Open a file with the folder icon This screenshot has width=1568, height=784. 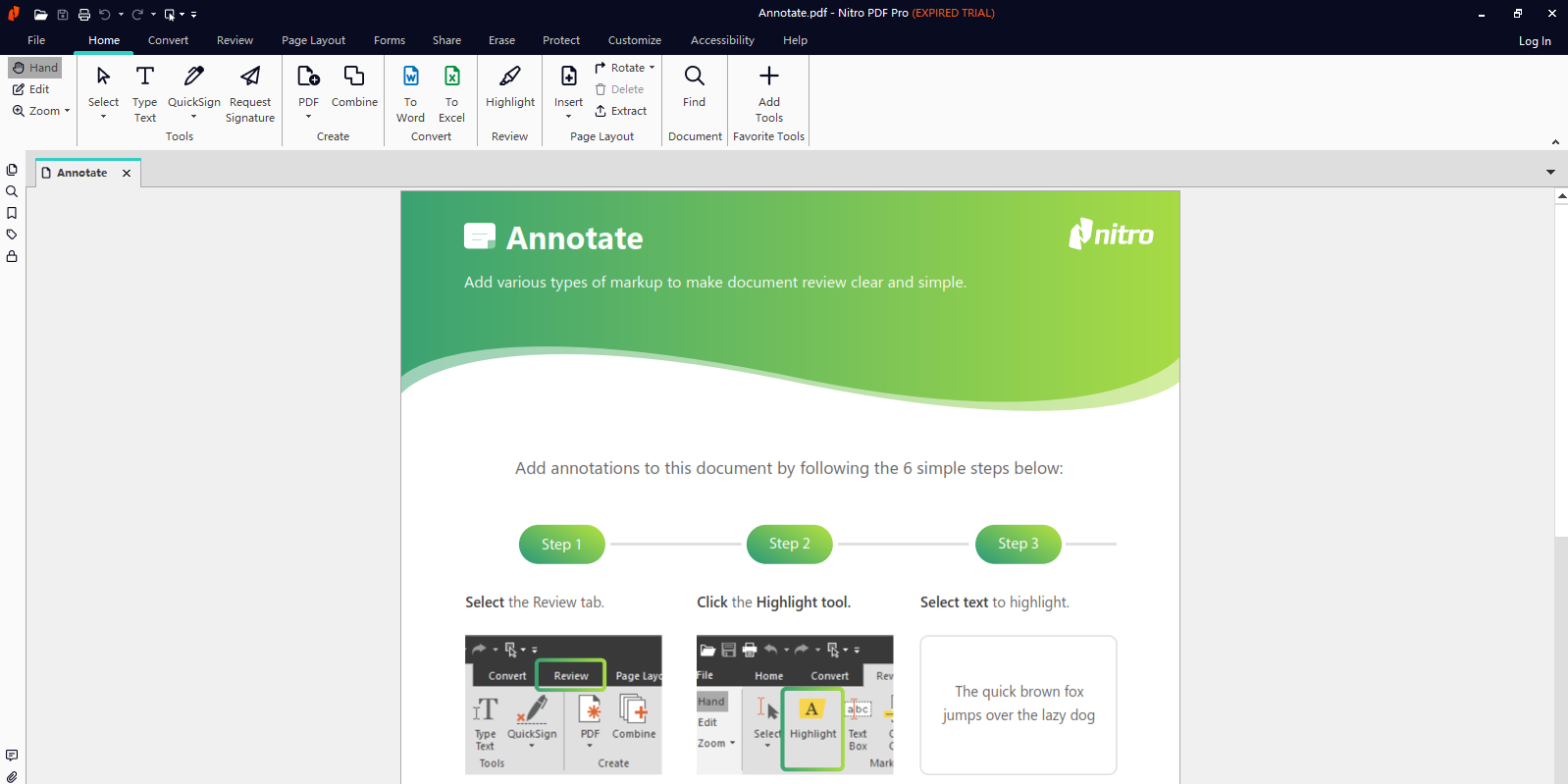[40, 15]
